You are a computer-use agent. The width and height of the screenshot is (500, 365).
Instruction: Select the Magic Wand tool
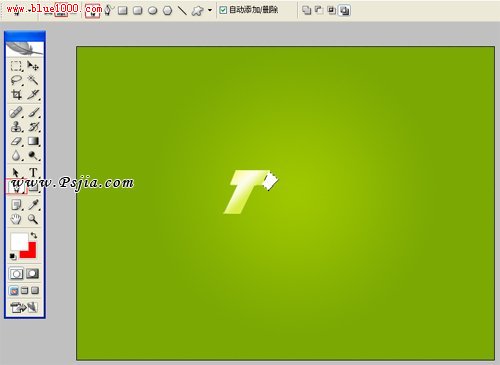(33, 80)
